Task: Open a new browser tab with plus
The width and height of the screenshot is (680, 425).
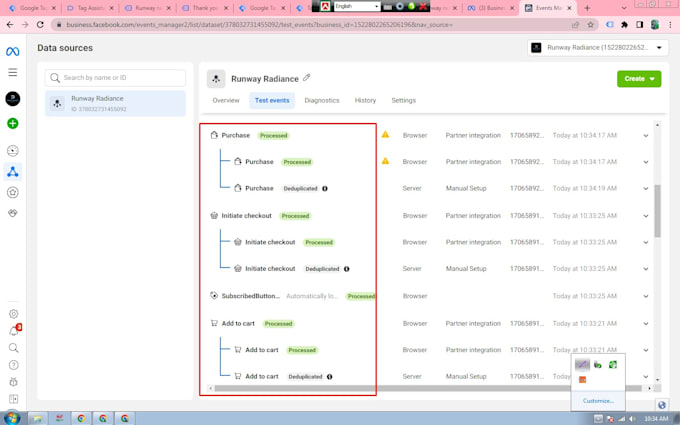Action: tap(587, 8)
